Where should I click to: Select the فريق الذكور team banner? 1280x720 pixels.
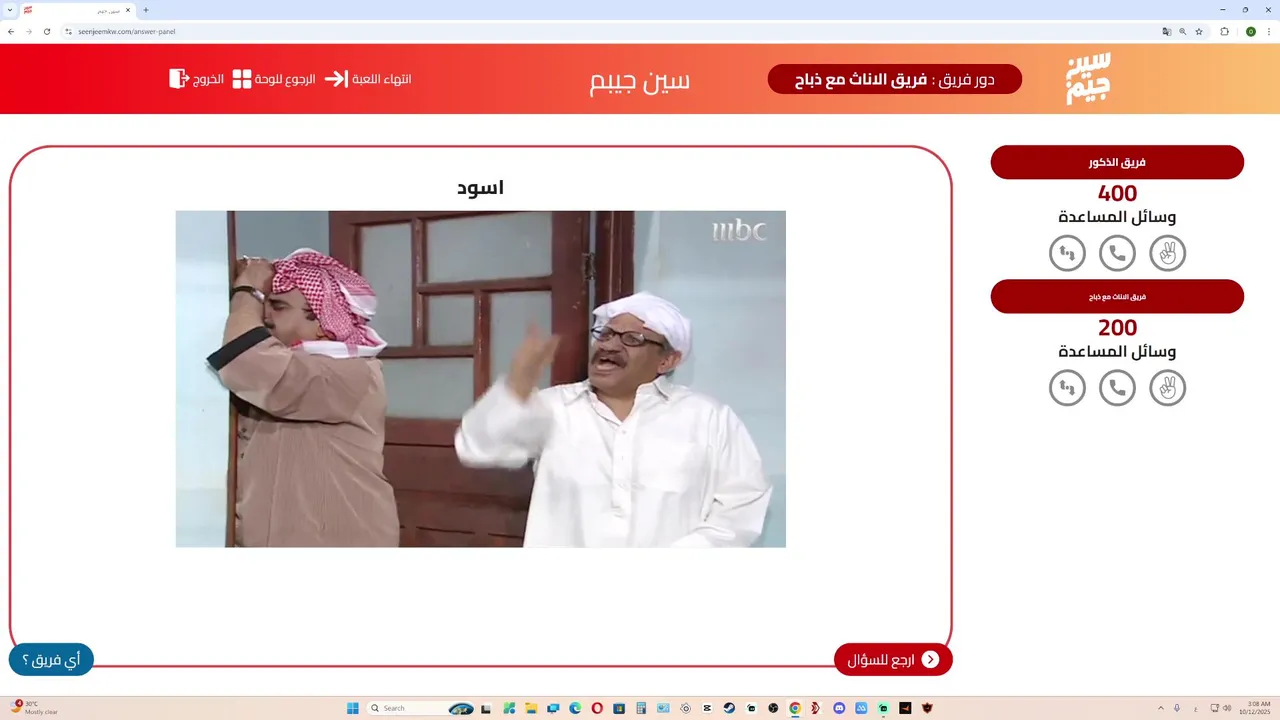tap(1117, 162)
